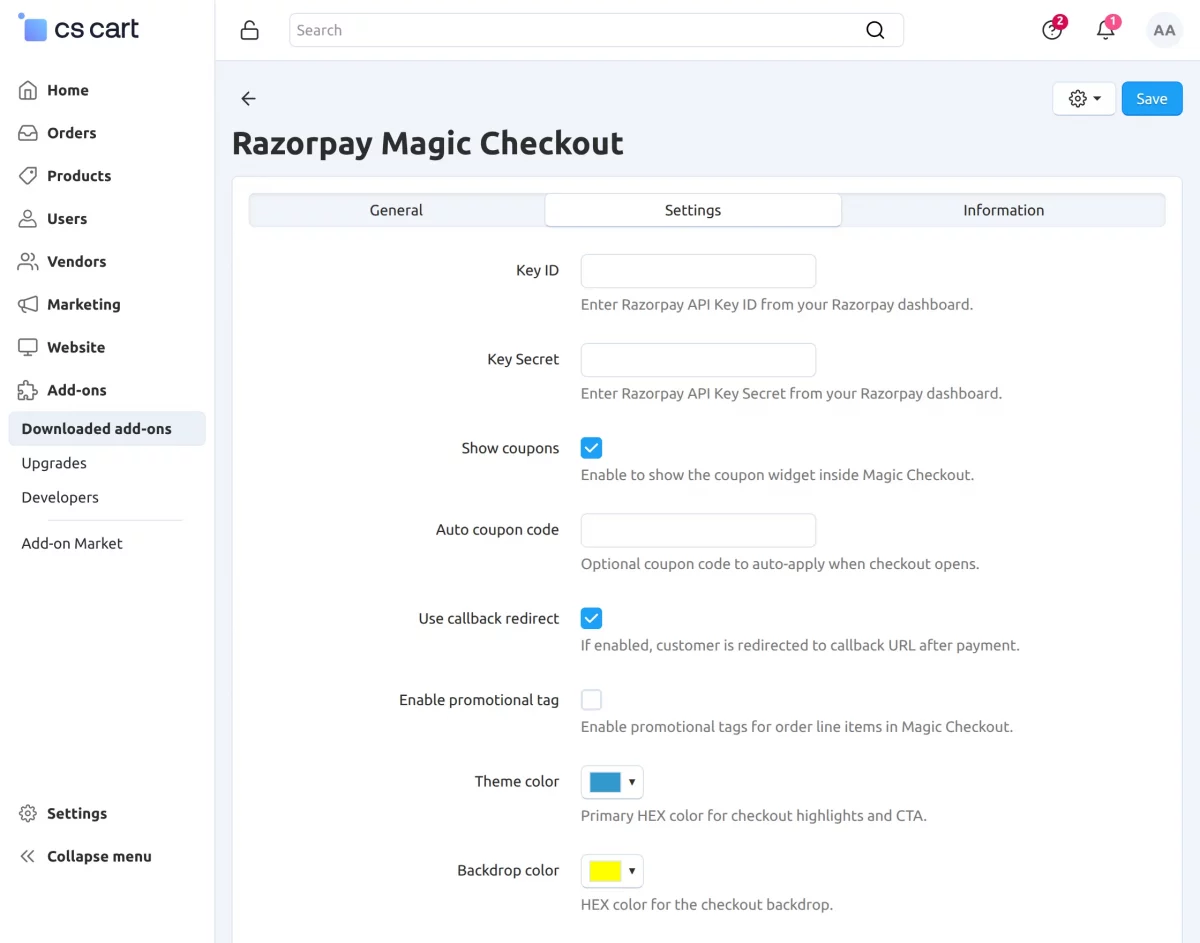Click the Marketing label in sidebar
The width and height of the screenshot is (1200, 943).
click(84, 305)
